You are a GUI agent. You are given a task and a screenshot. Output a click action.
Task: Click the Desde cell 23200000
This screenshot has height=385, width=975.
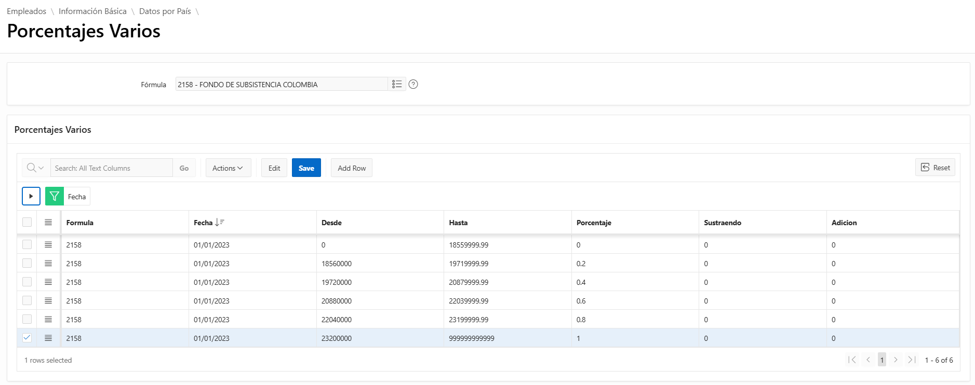[379, 338]
